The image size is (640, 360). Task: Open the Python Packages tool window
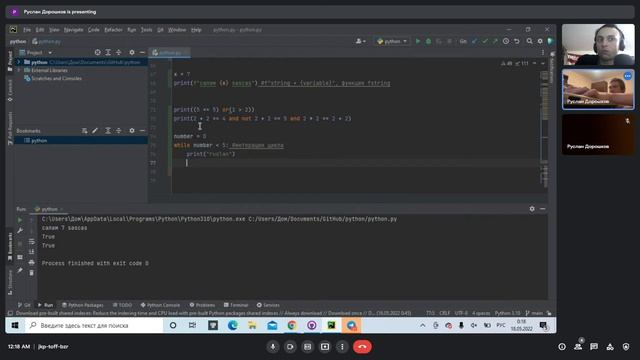(82, 305)
